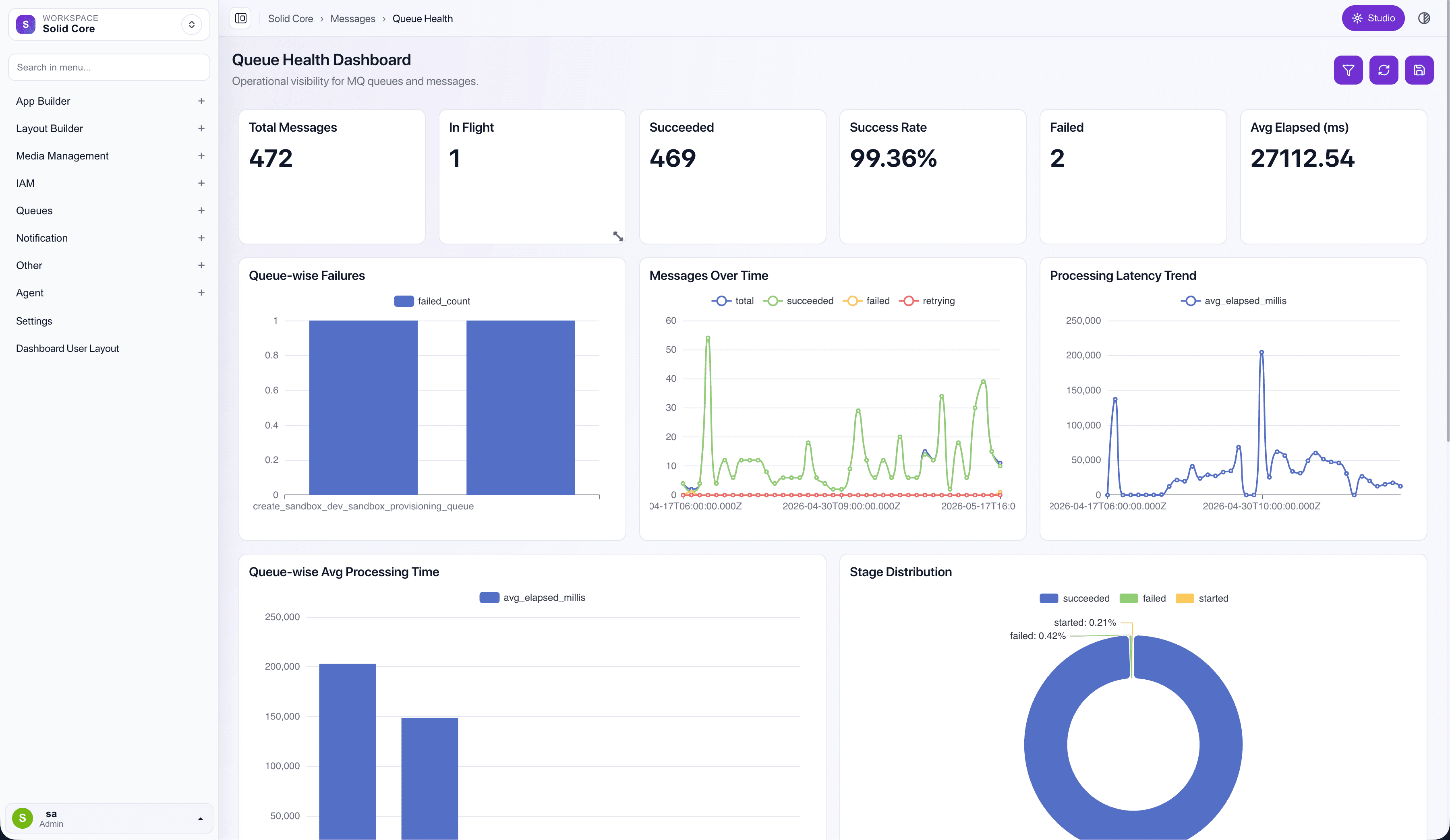Focus the Search in menu field

(x=109, y=67)
